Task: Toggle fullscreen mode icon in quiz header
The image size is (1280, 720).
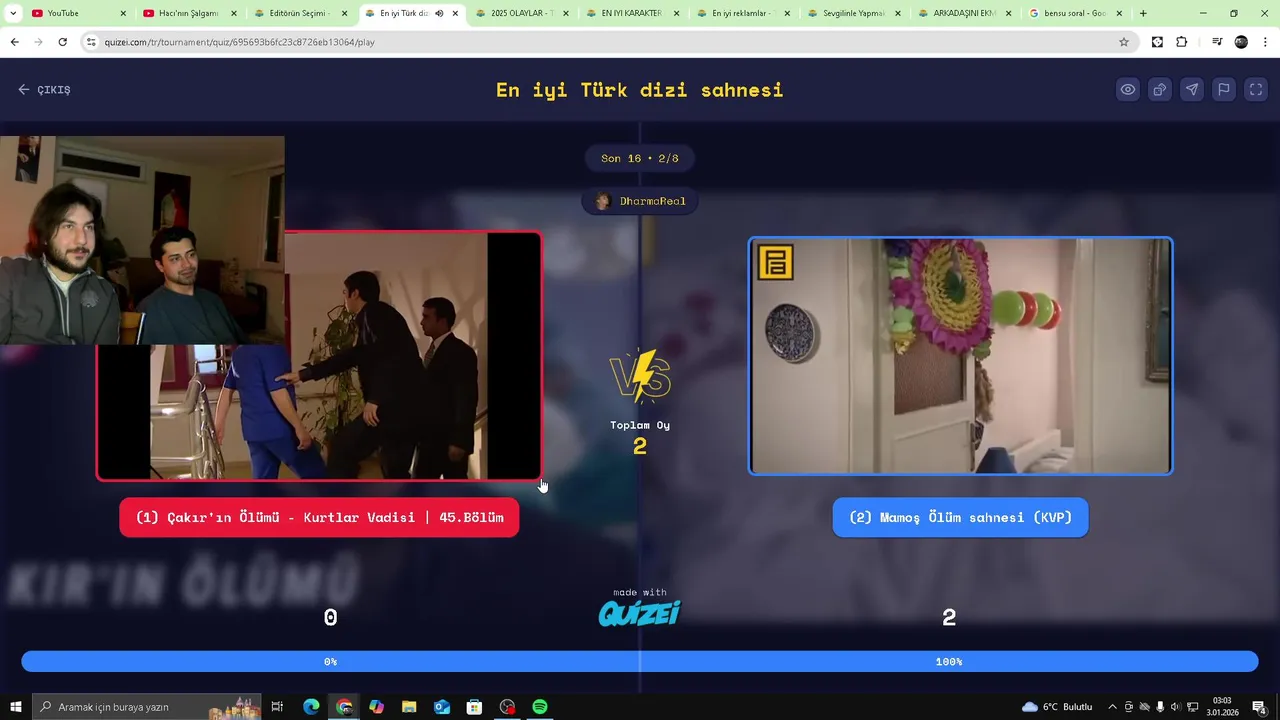Action: click(1256, 89)
